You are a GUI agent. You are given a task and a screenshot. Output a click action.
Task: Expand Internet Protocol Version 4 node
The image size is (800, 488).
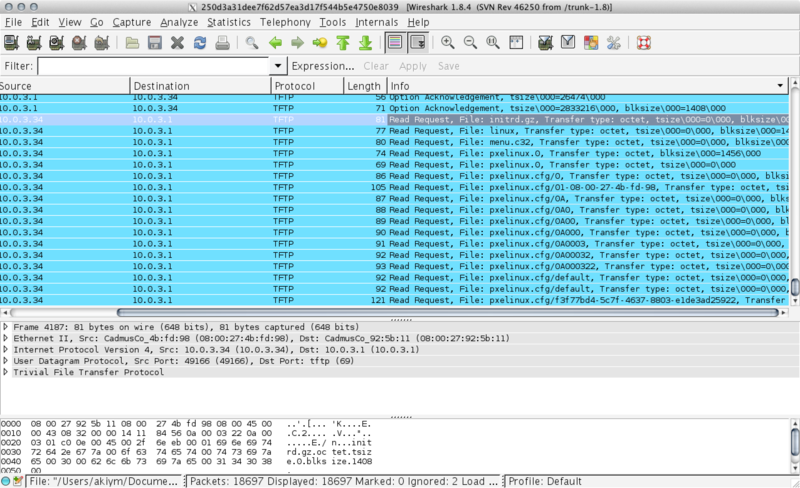[x=5, y=349]
